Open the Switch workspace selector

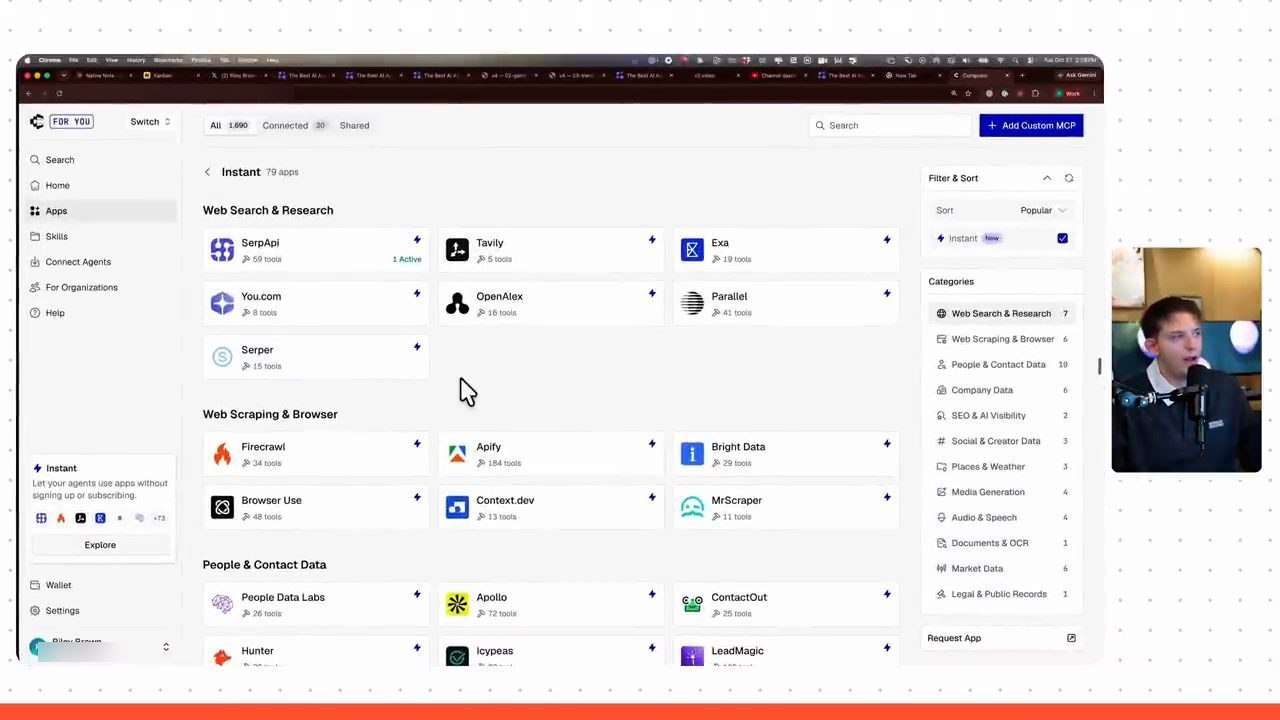pyautogui.click(x=150, y=122)
